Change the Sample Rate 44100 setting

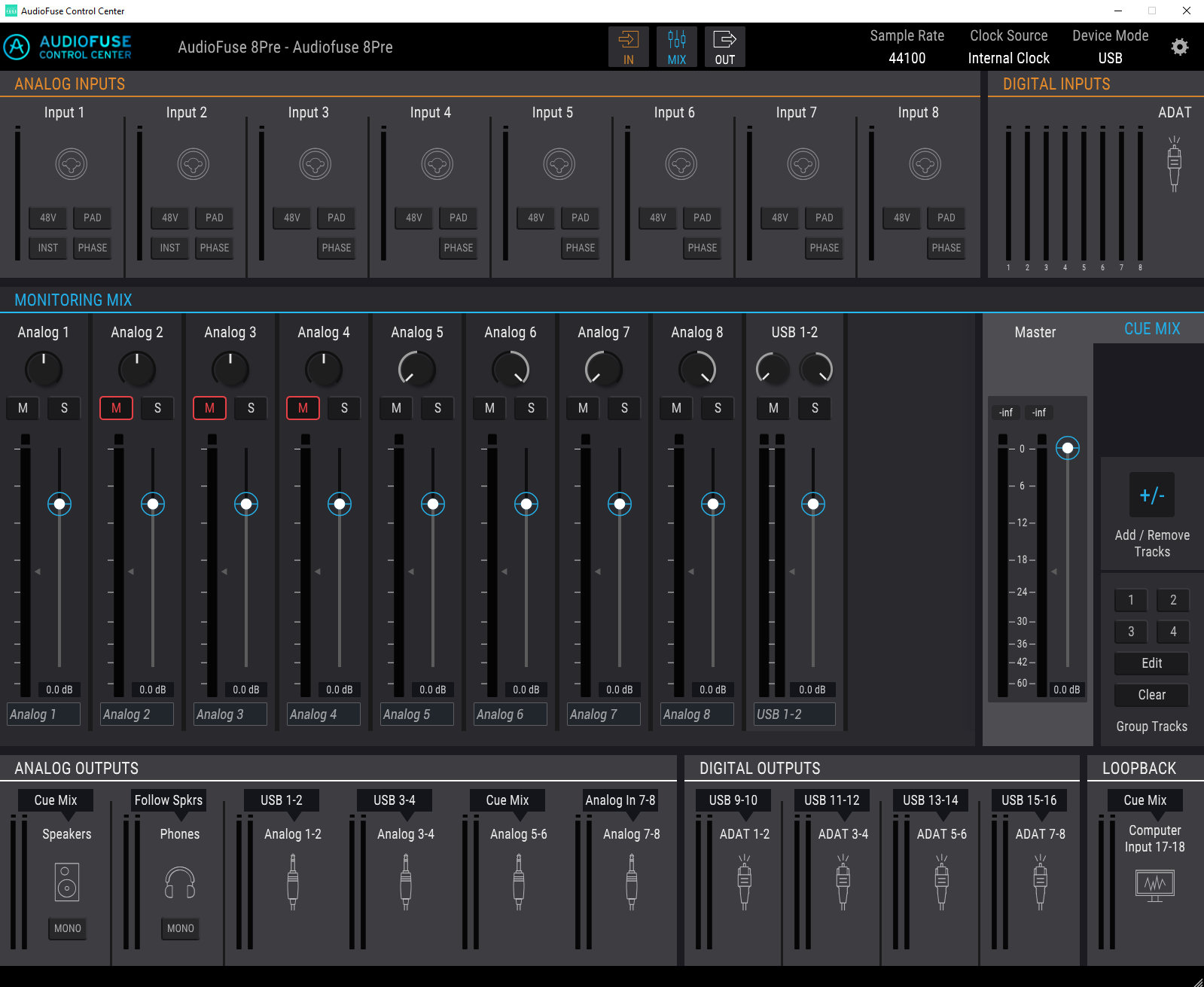click(x=907, y=58)
